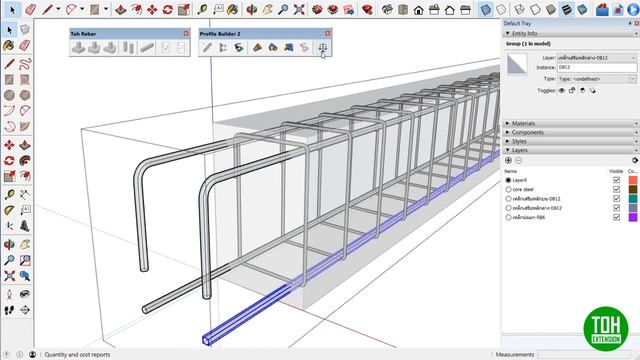Viewport: 640px width, 360px height.
Task: Click the Name column header in Layers
Action: [511, 171]
